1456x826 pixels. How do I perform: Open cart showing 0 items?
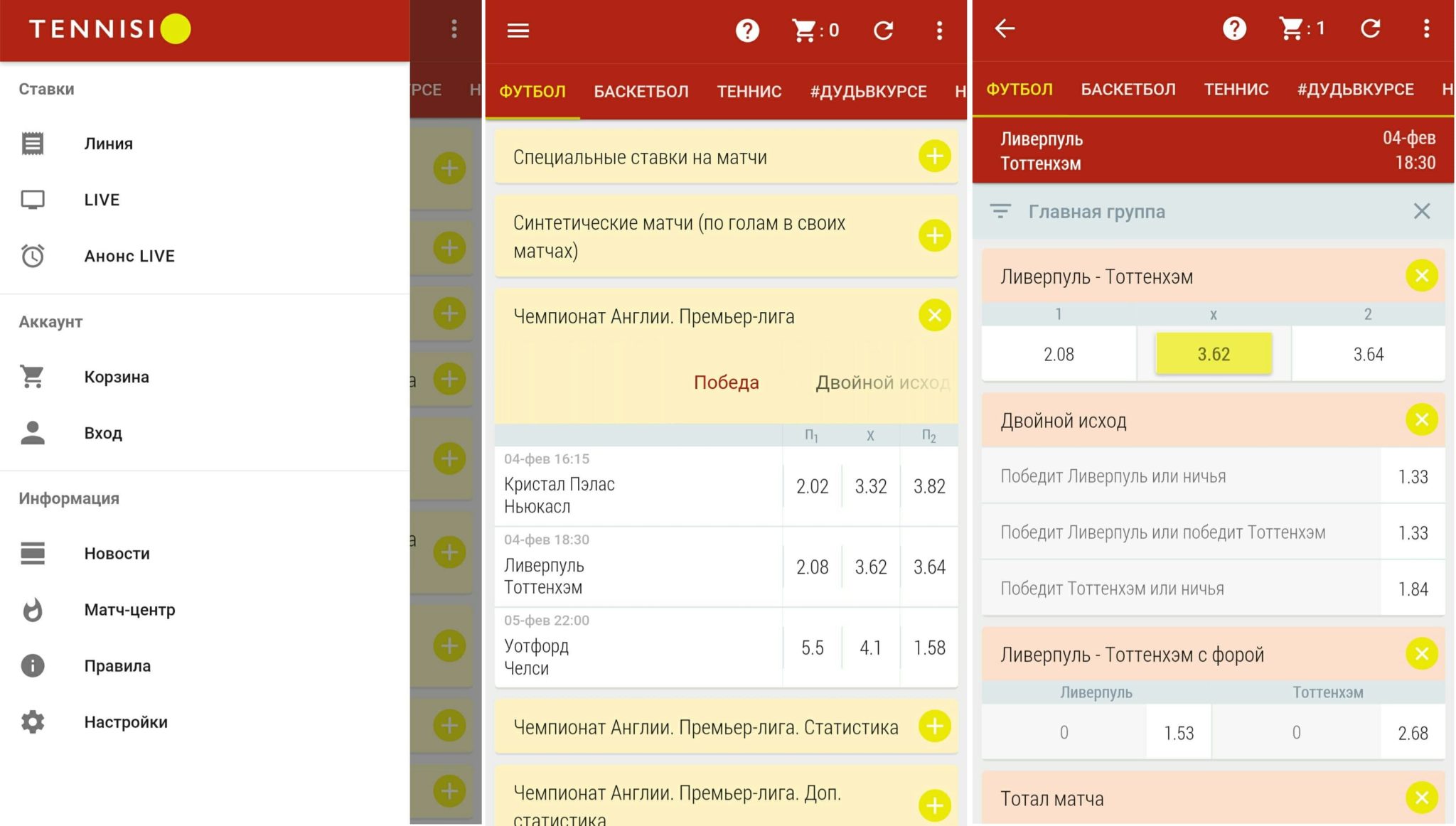pyautogui.click(x=815, y=31)
